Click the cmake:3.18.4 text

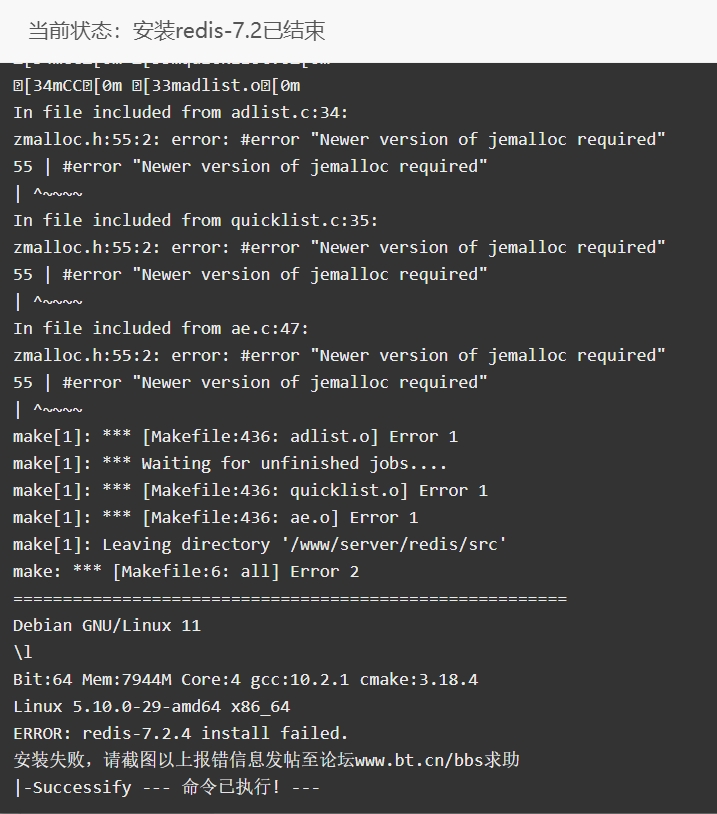coord(419,680)
